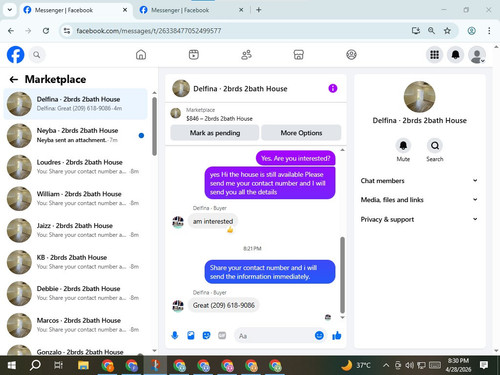Viewport: 500px width, 375px height.
Task: Show hidden system tray icons
Action: [386, 365]
